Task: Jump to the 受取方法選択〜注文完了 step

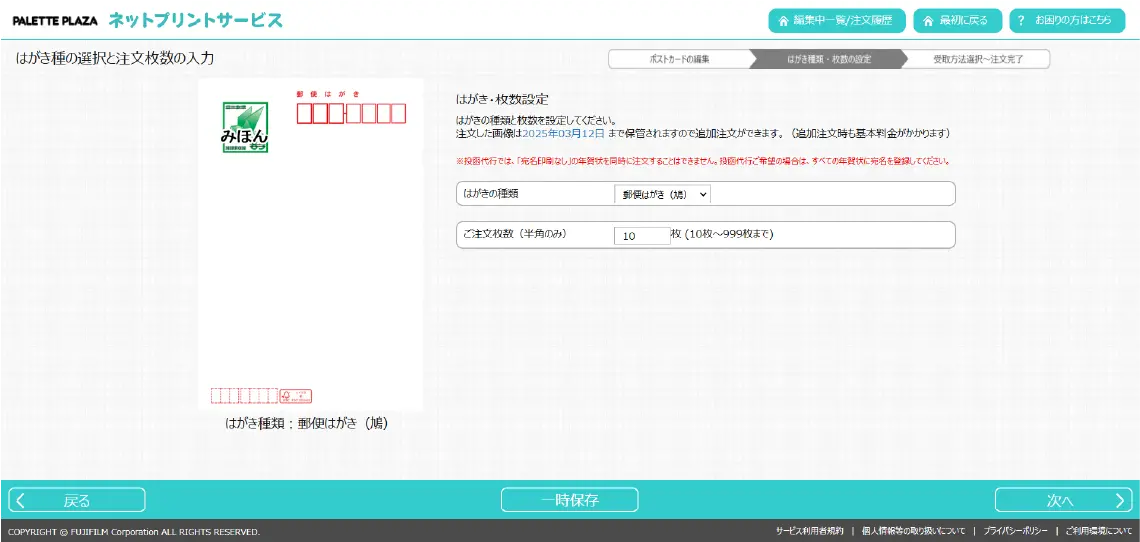Action: point(977,59)
